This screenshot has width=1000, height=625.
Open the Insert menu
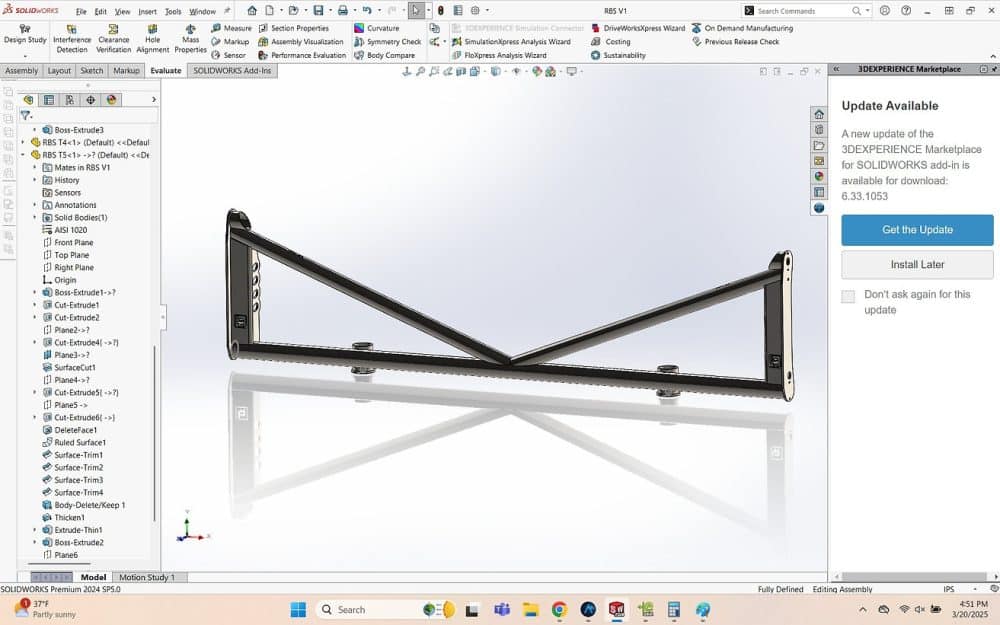click(x=146, y=11)
